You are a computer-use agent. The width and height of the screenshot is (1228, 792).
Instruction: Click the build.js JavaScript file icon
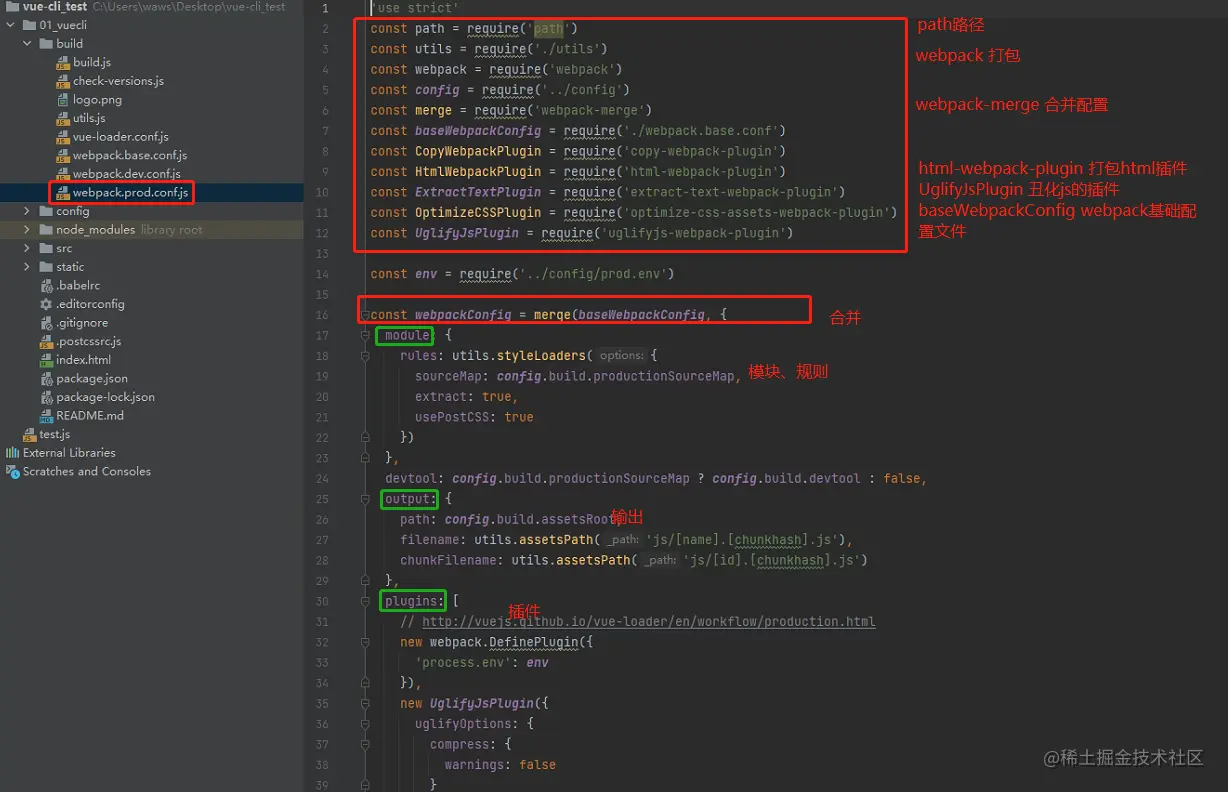click(63, 63)
